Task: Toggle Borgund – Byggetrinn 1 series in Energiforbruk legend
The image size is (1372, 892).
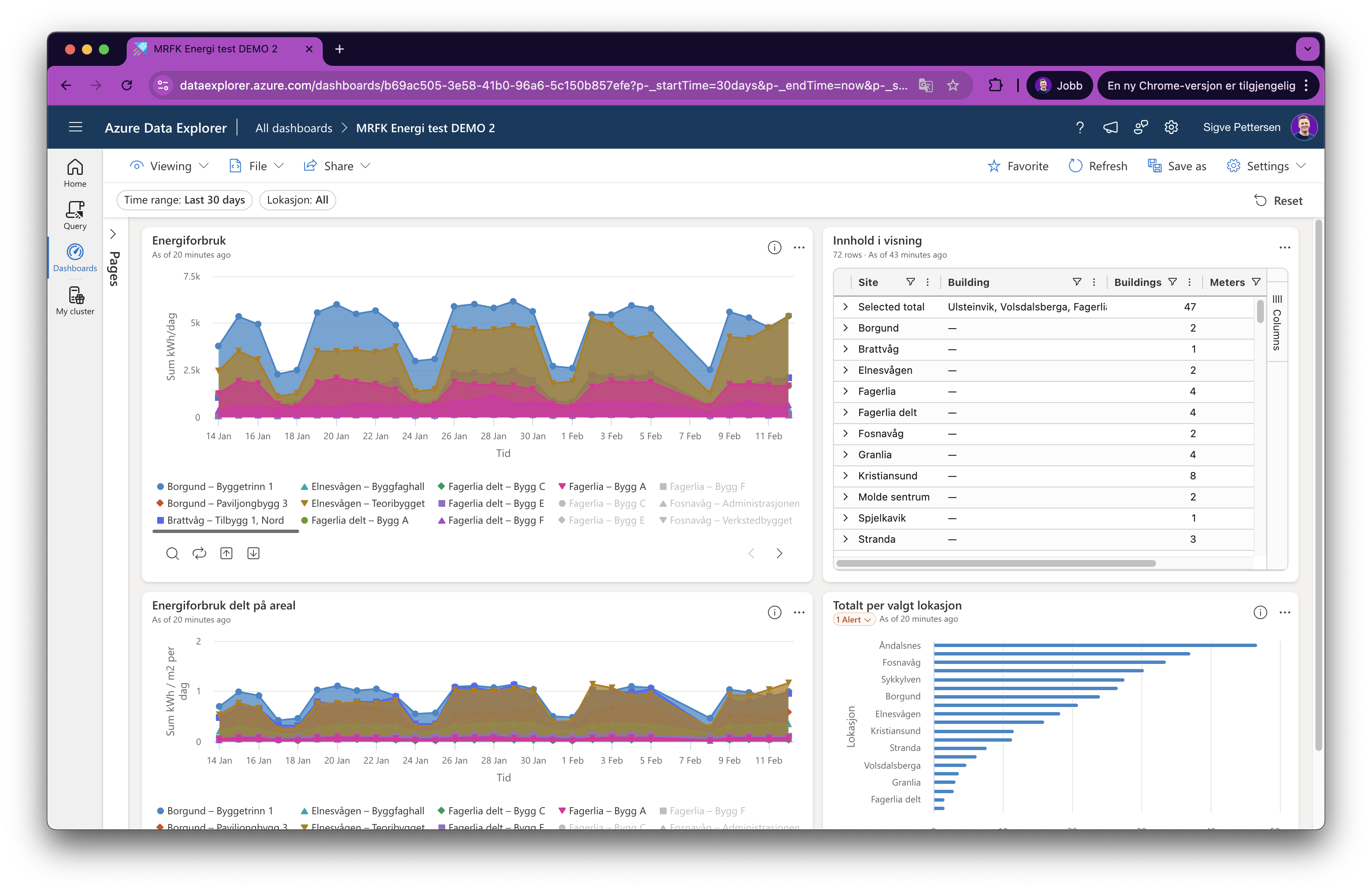Action: click(215, 487)
